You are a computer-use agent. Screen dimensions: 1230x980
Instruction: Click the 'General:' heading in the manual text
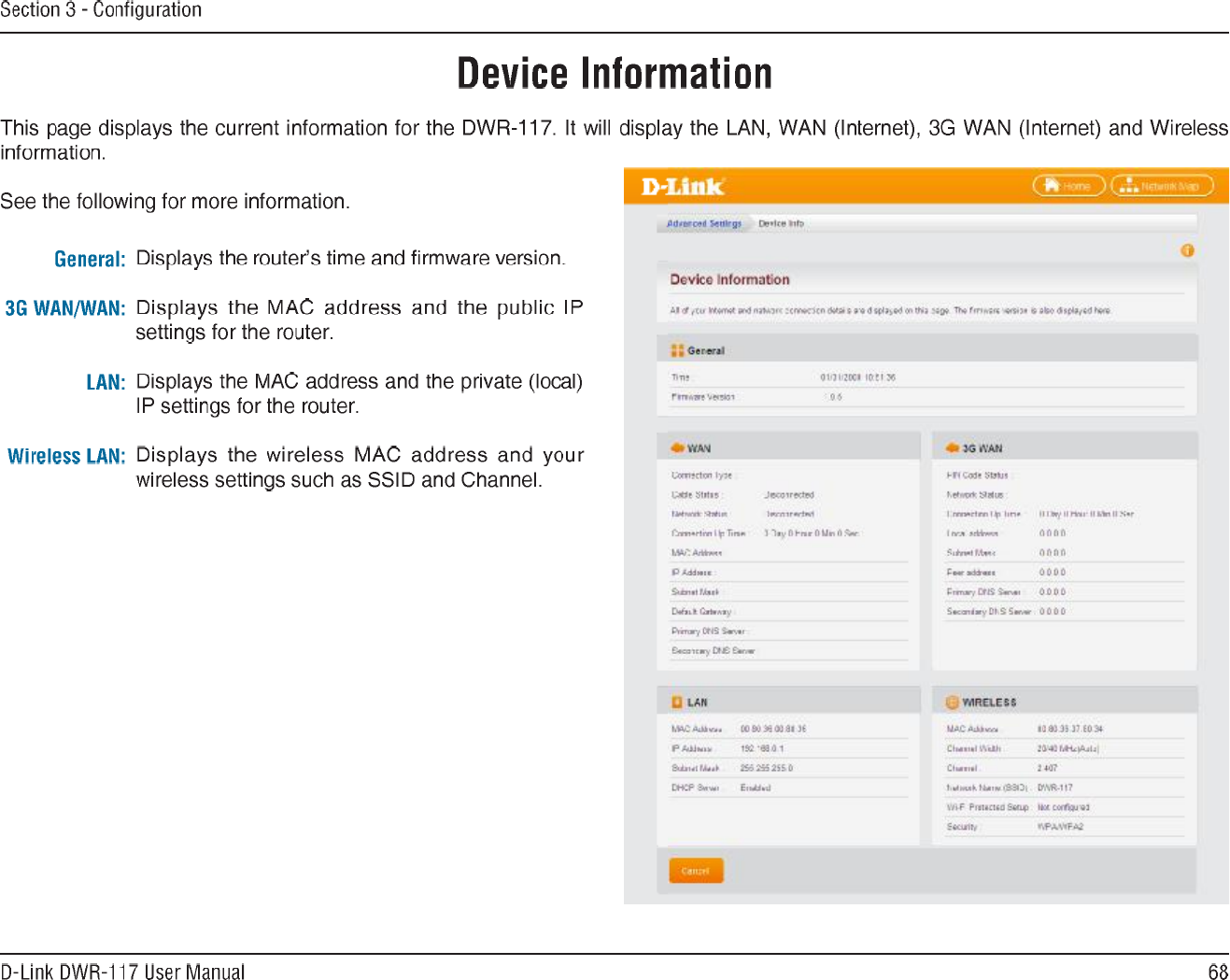click(x=90, y=259)
